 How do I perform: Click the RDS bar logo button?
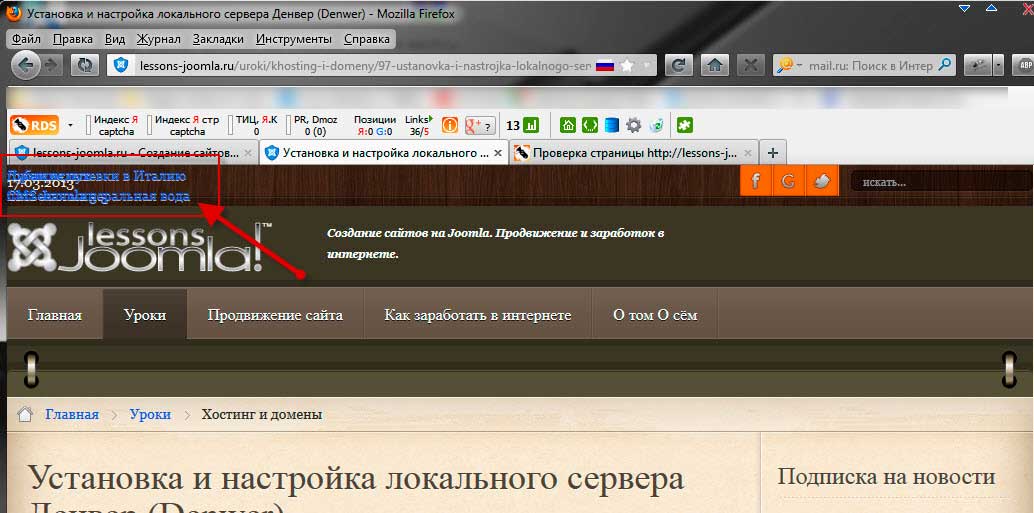click(x=34, y=125)
